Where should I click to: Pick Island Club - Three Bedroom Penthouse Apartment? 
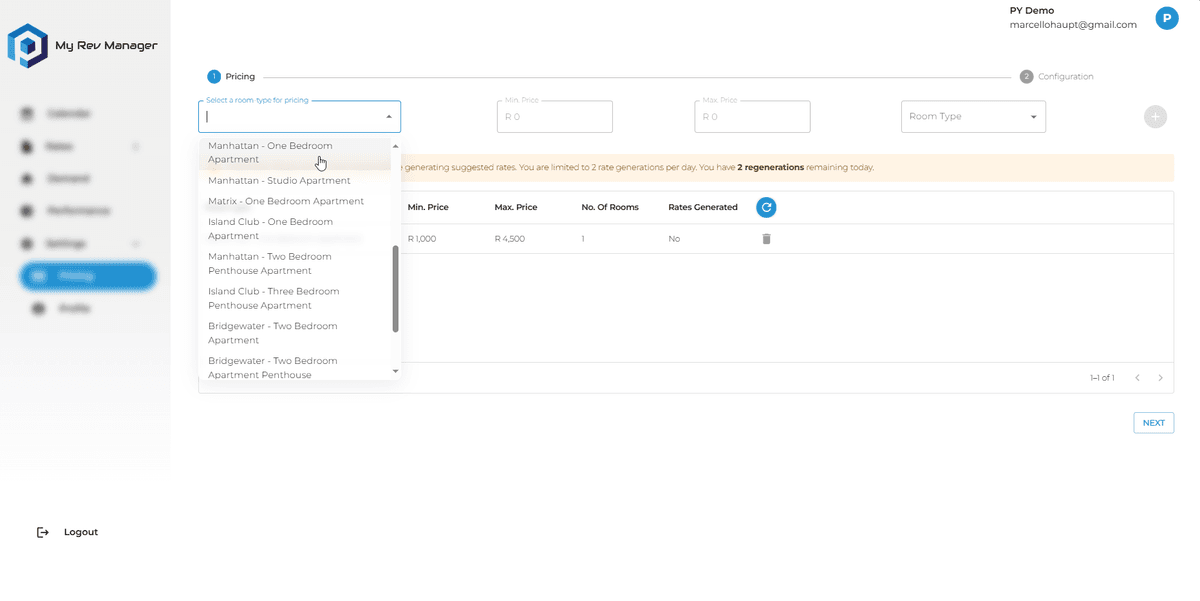coord(273,298)
